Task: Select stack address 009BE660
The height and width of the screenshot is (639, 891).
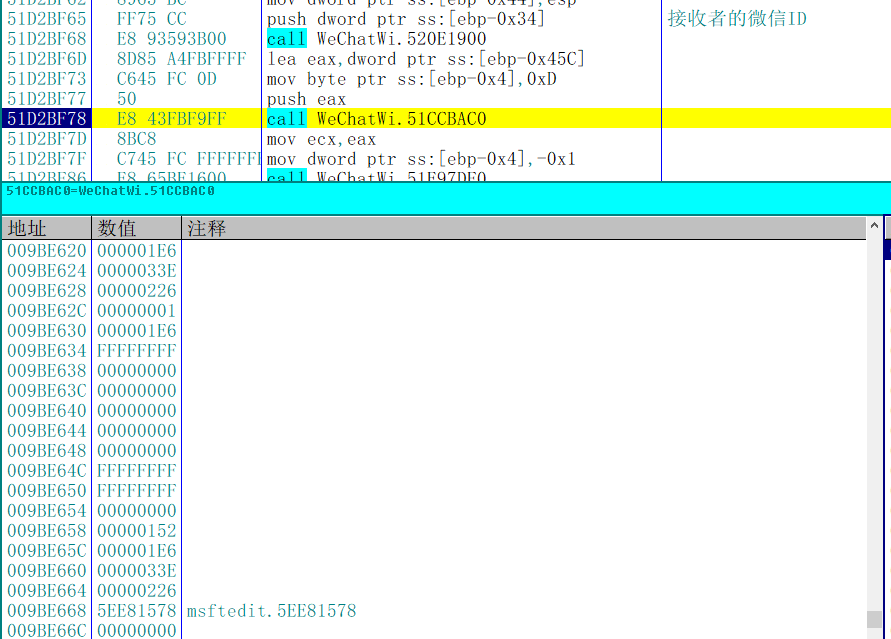Action: point(47,570)
